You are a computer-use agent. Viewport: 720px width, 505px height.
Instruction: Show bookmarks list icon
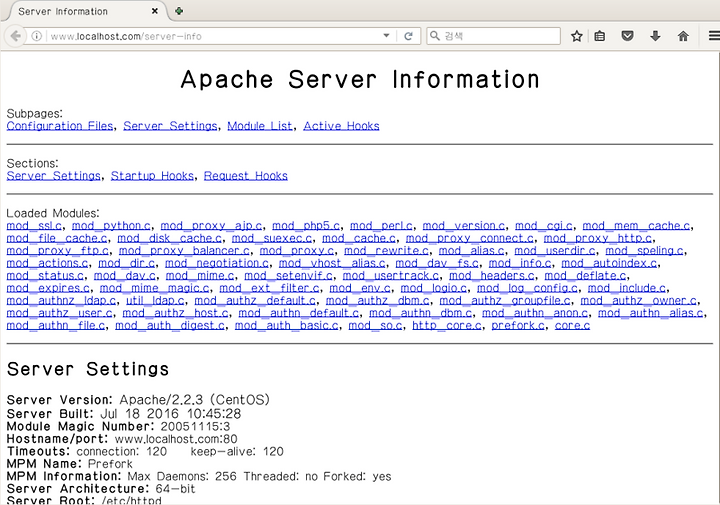(600, 36)
